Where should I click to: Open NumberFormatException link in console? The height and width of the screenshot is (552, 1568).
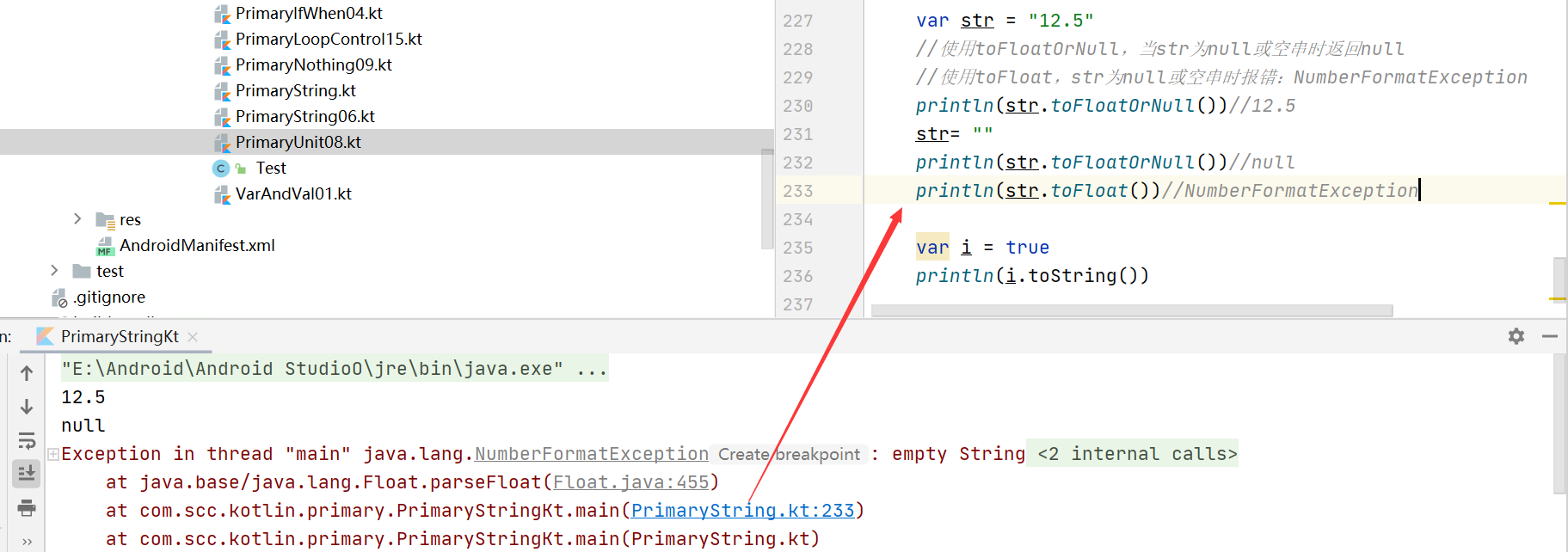(591, 454)
